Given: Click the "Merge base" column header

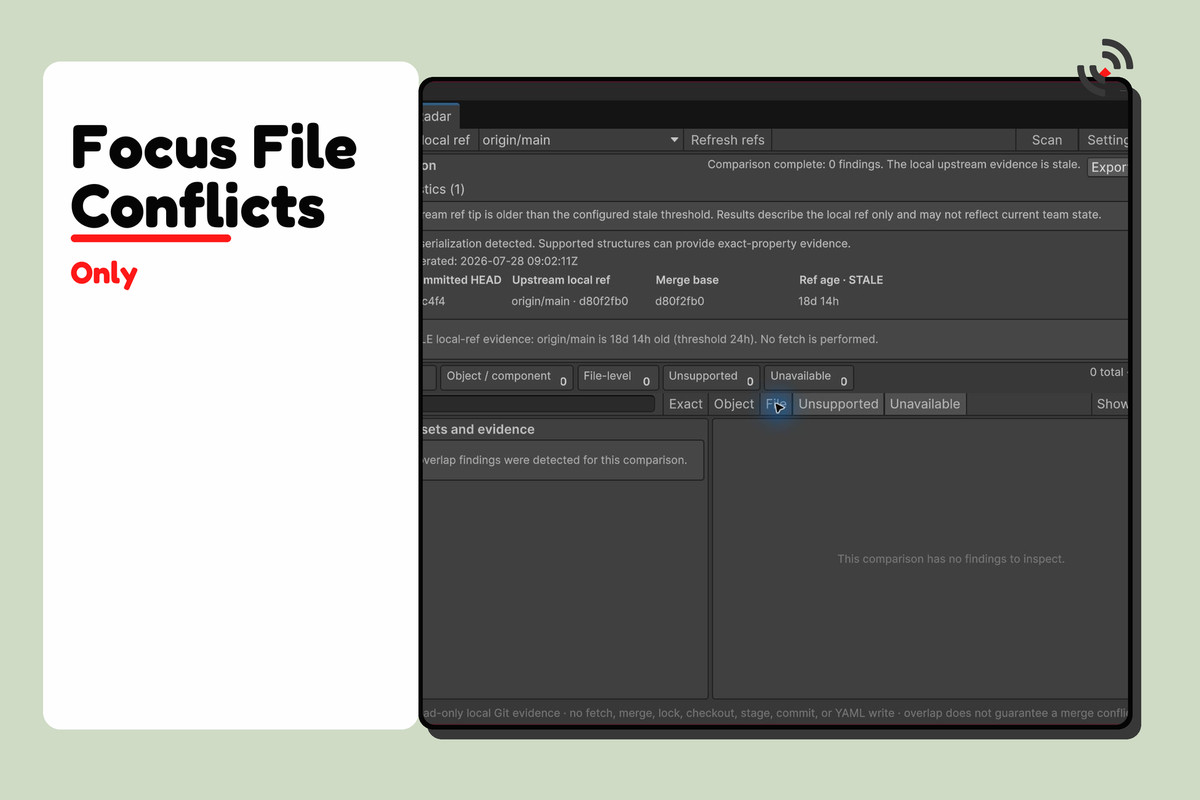Looking at the screenshot, I should [x=687, y=280].
